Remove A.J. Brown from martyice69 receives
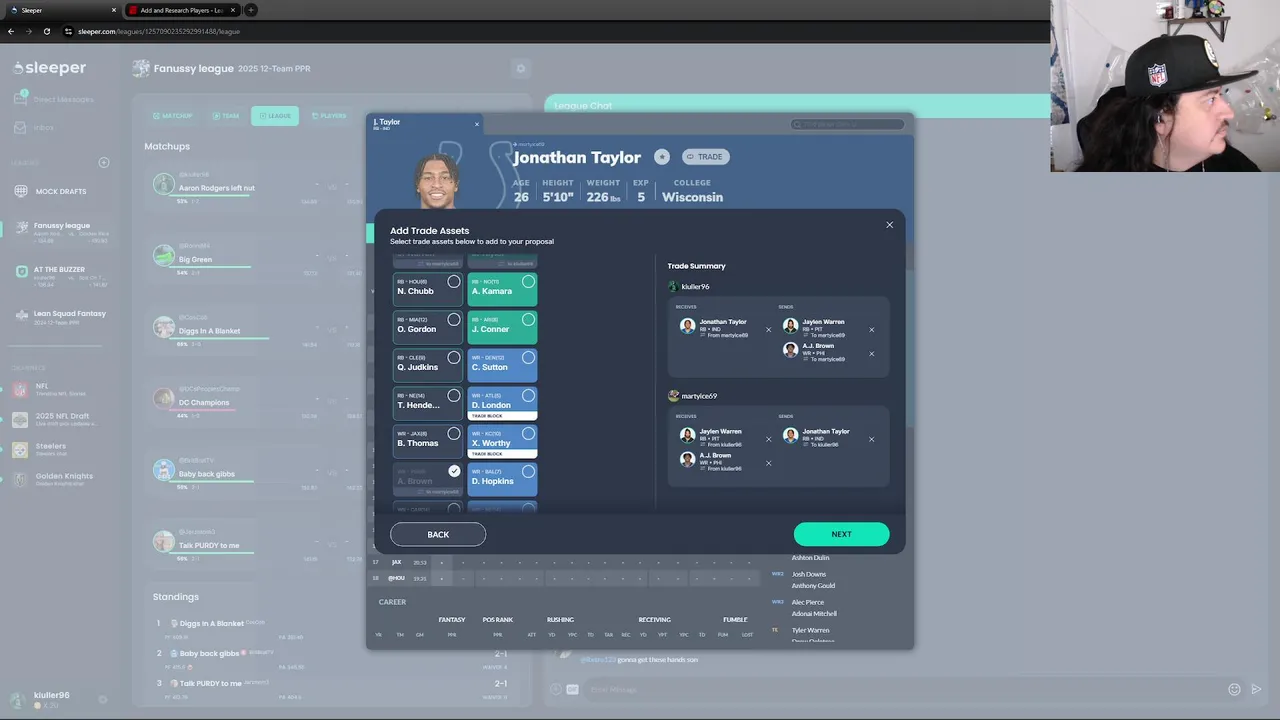 [768, 463]
